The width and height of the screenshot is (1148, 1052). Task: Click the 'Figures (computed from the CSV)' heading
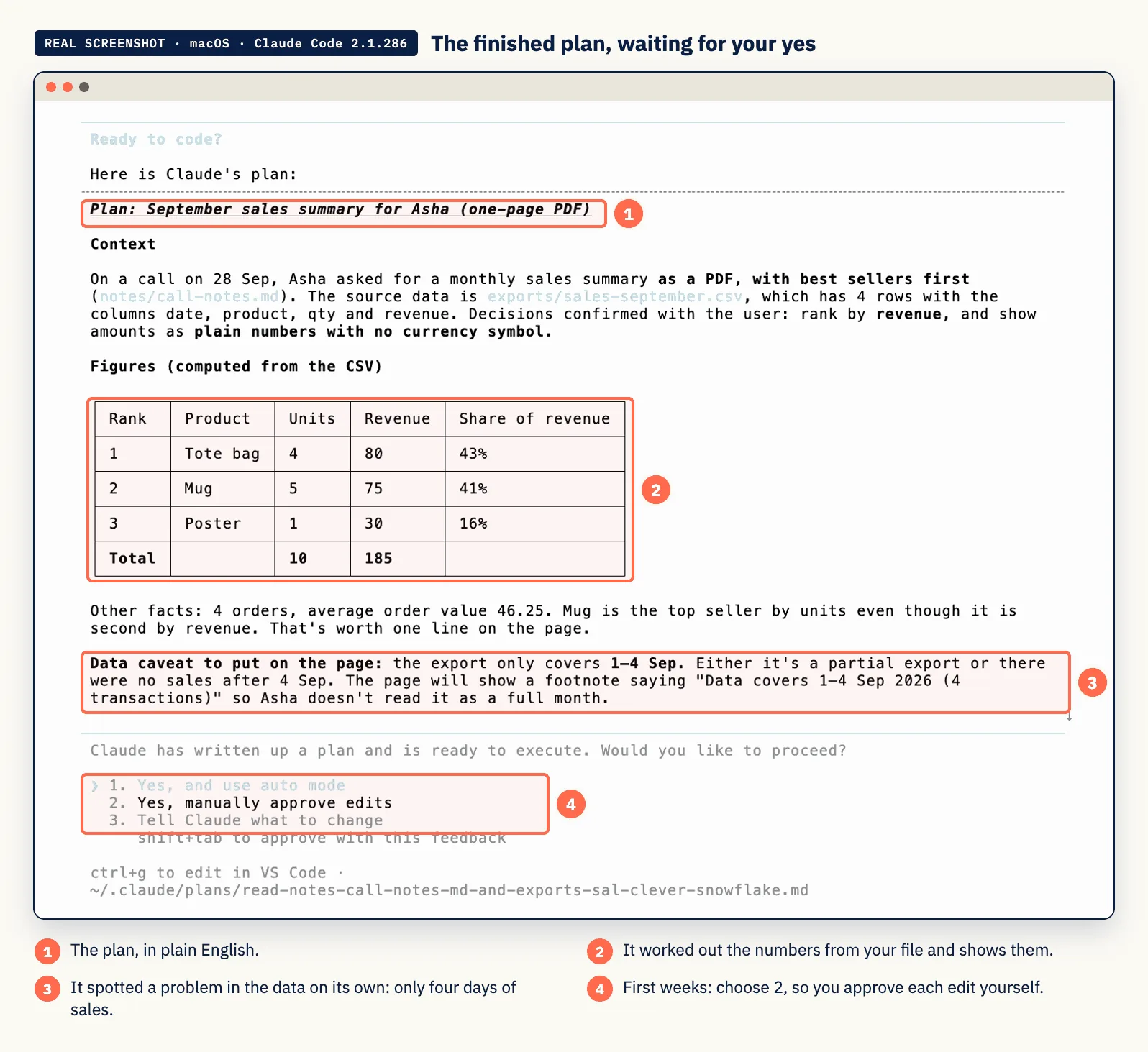pyautogui.click(x=236, y=366)
